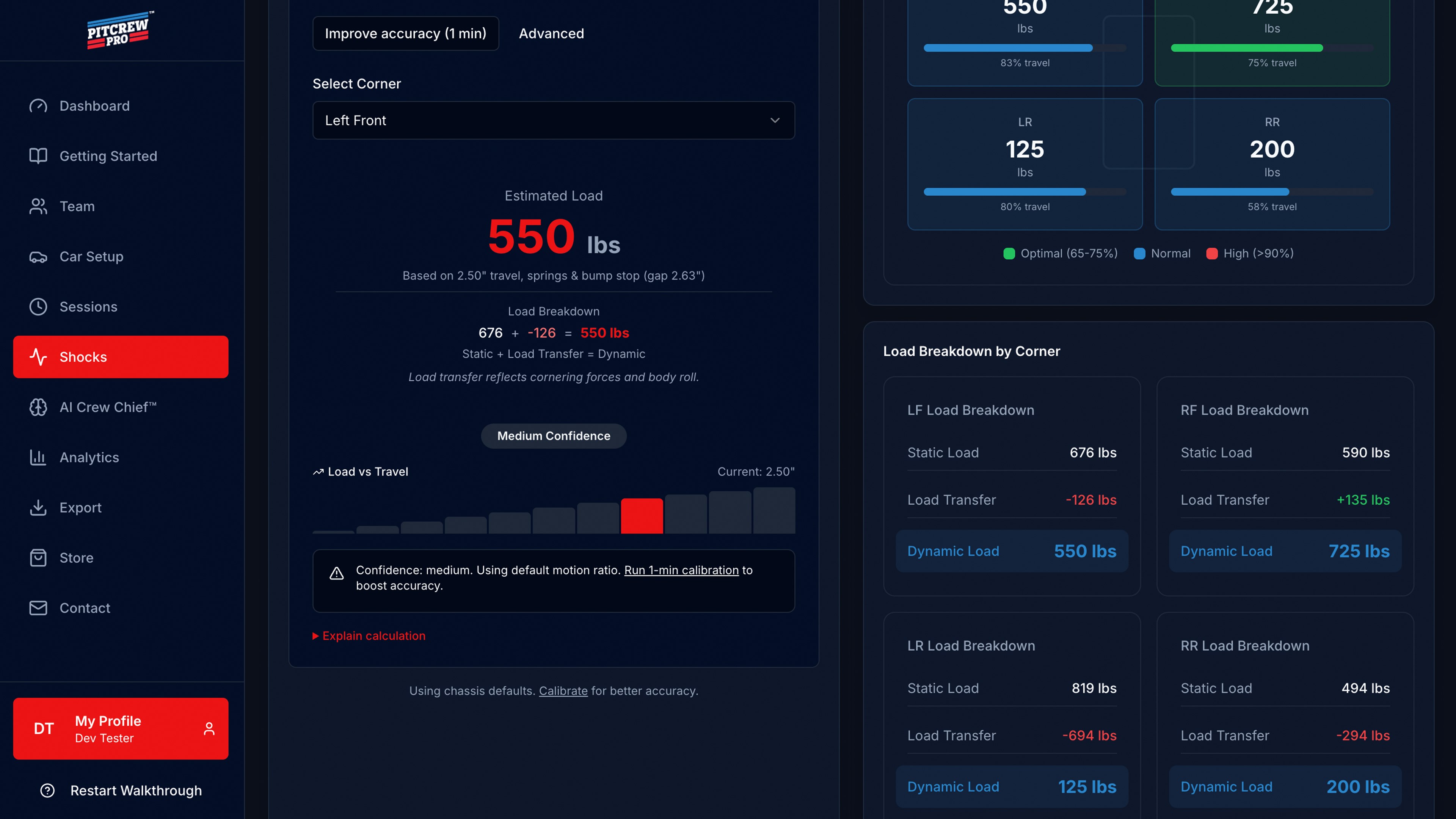Switch to the Advanced tab
1456x819 pixels.
coord(551,33)
